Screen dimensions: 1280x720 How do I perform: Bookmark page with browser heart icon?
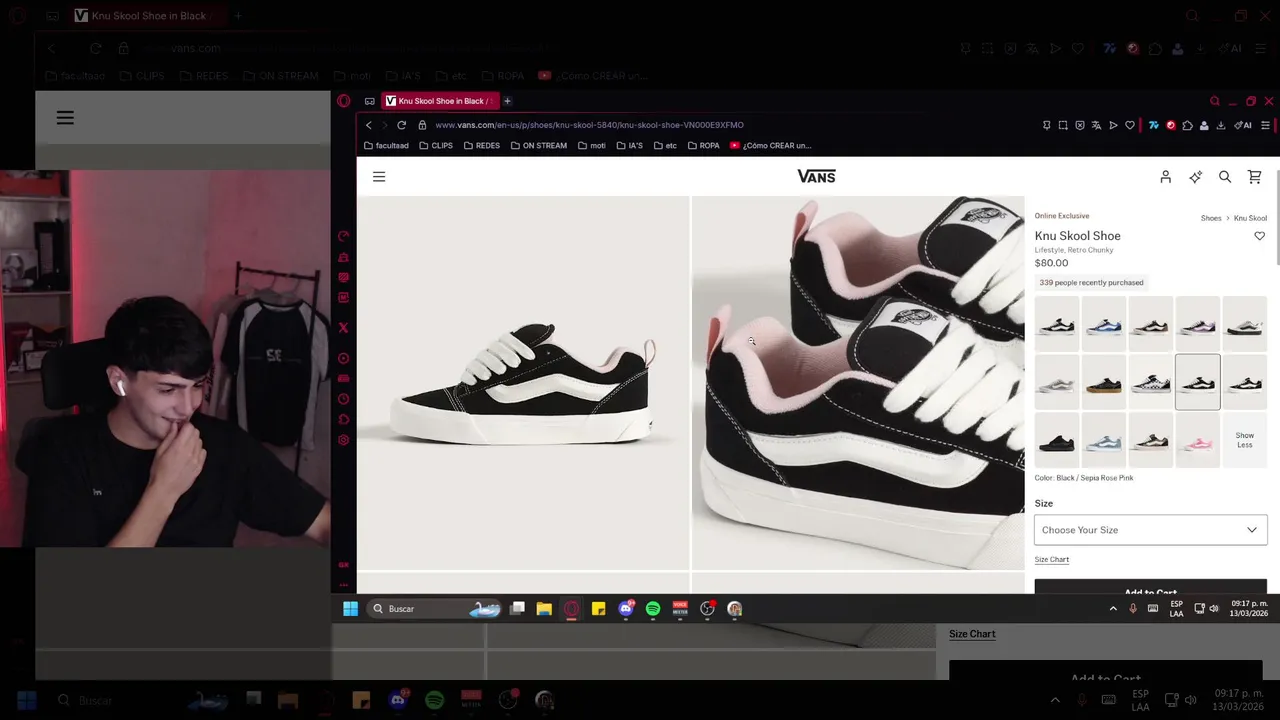click(1130, 125)
